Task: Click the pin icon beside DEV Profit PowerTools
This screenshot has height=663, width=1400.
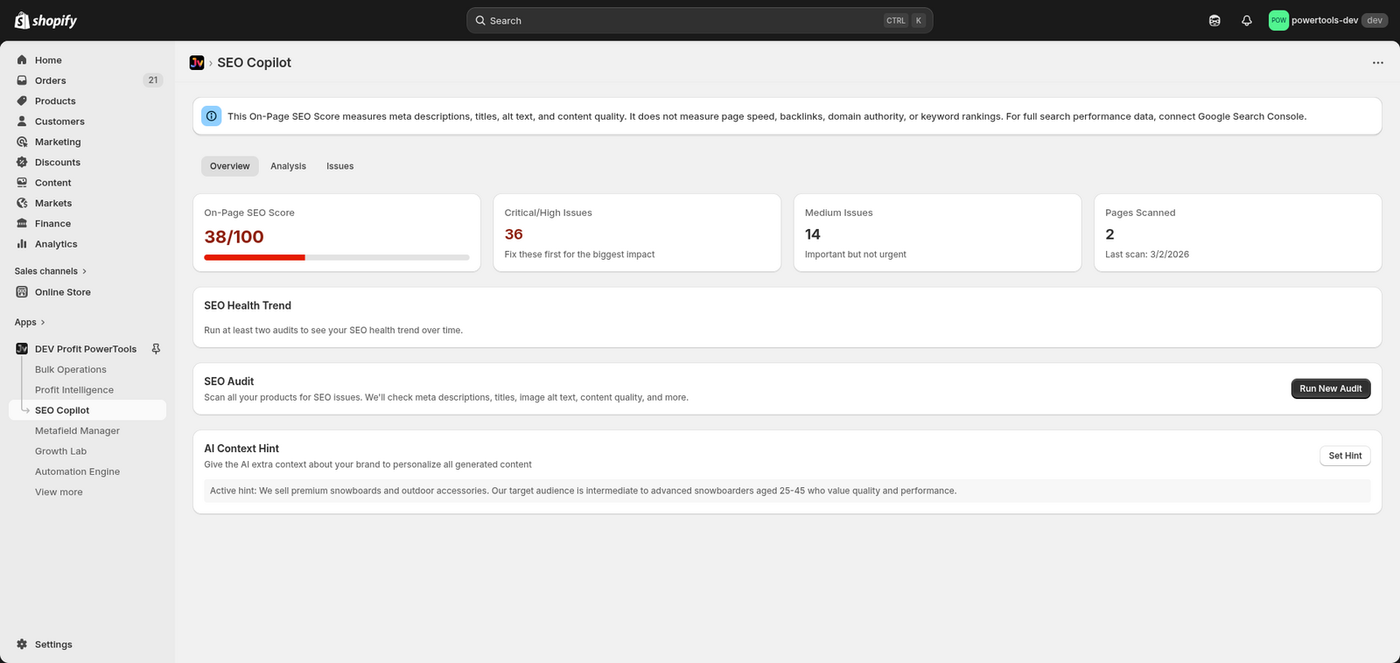Action: point(155,349)
